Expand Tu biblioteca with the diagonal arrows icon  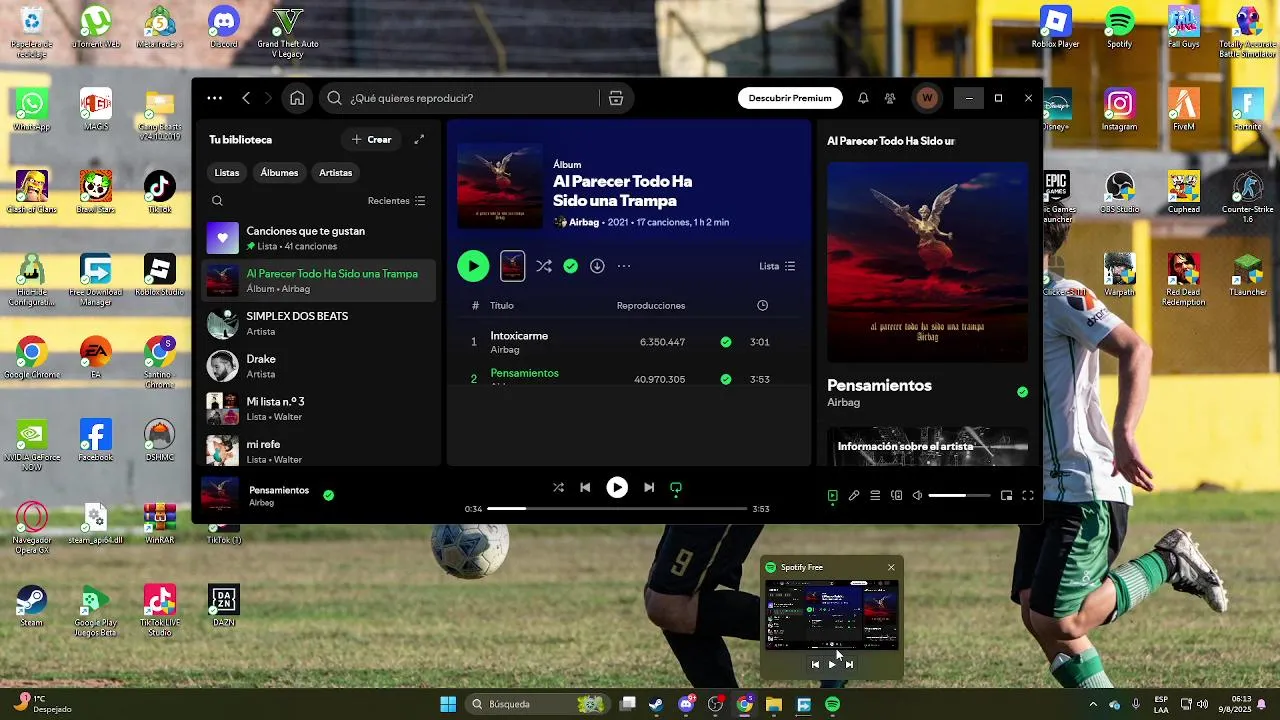(419, 140)
